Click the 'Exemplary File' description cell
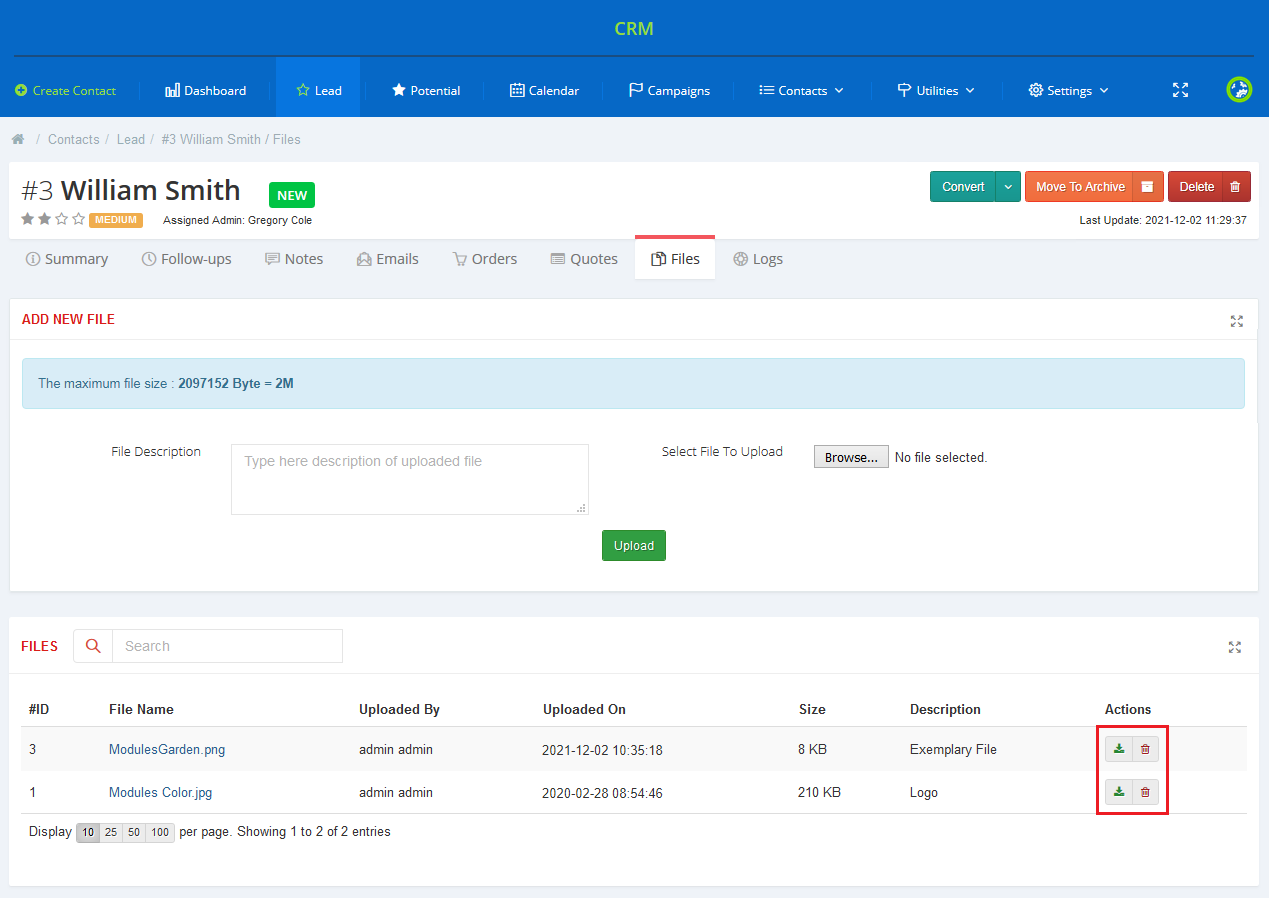The width and height of the screenshot is (1269, 898). pos(953,749)
